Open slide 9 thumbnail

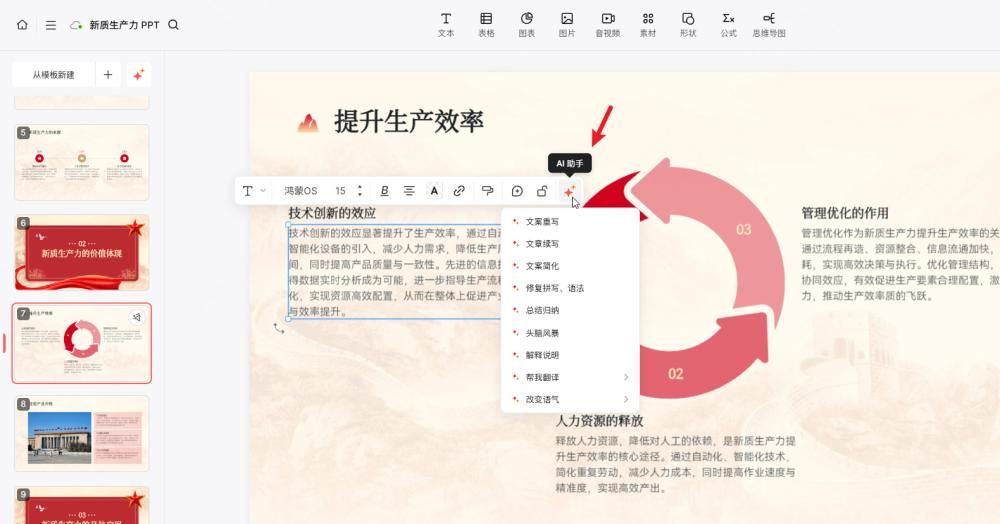pos(82,506)
